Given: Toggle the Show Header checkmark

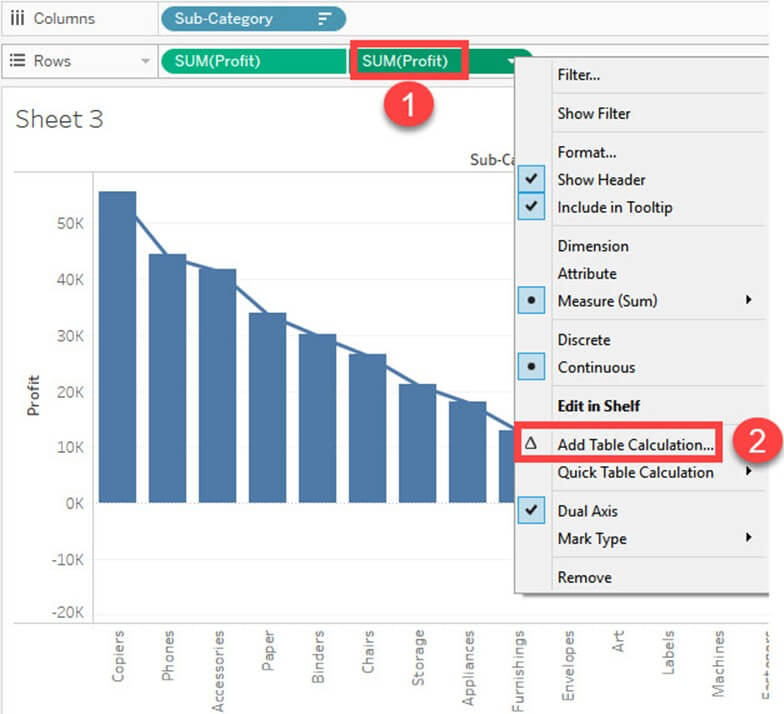Looking at the screenshot, I should pyautogui.click(x=531, y=180).
